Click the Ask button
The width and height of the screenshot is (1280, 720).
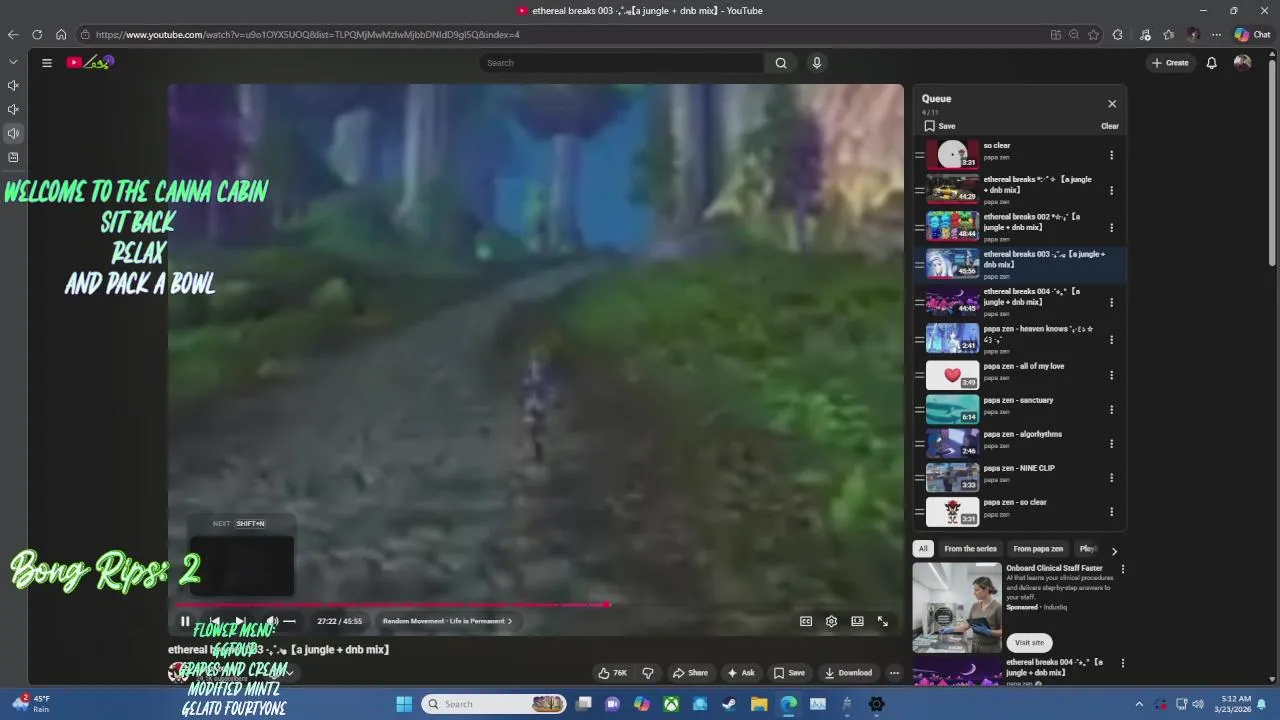tap(741, 673)
